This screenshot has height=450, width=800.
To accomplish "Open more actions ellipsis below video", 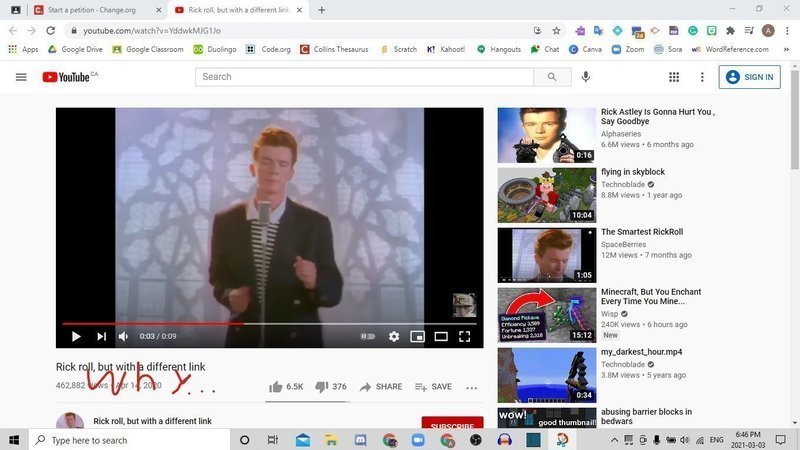I will (471, 388).
